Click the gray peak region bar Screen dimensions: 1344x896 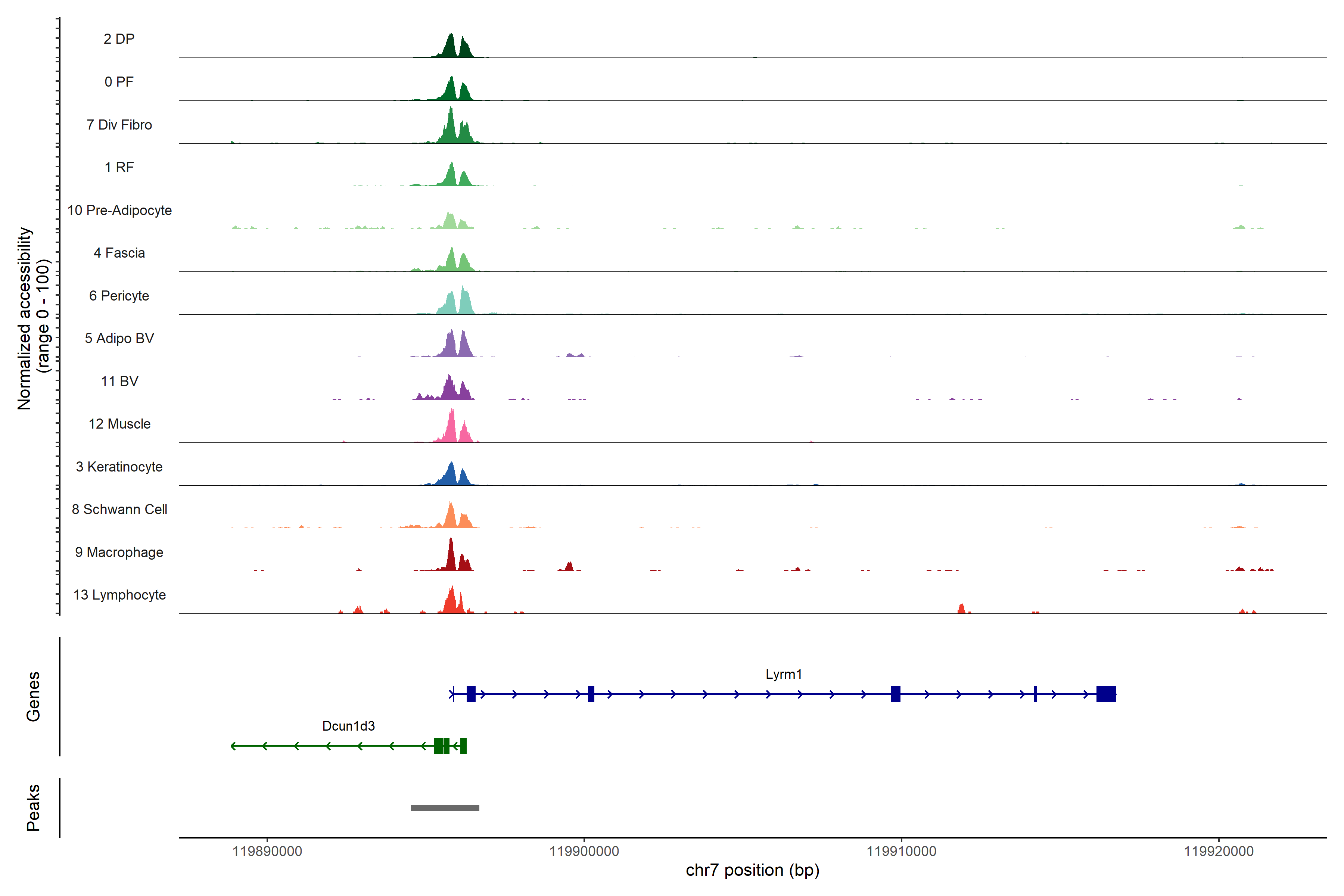pyautogui.click(x=445, y=808)
